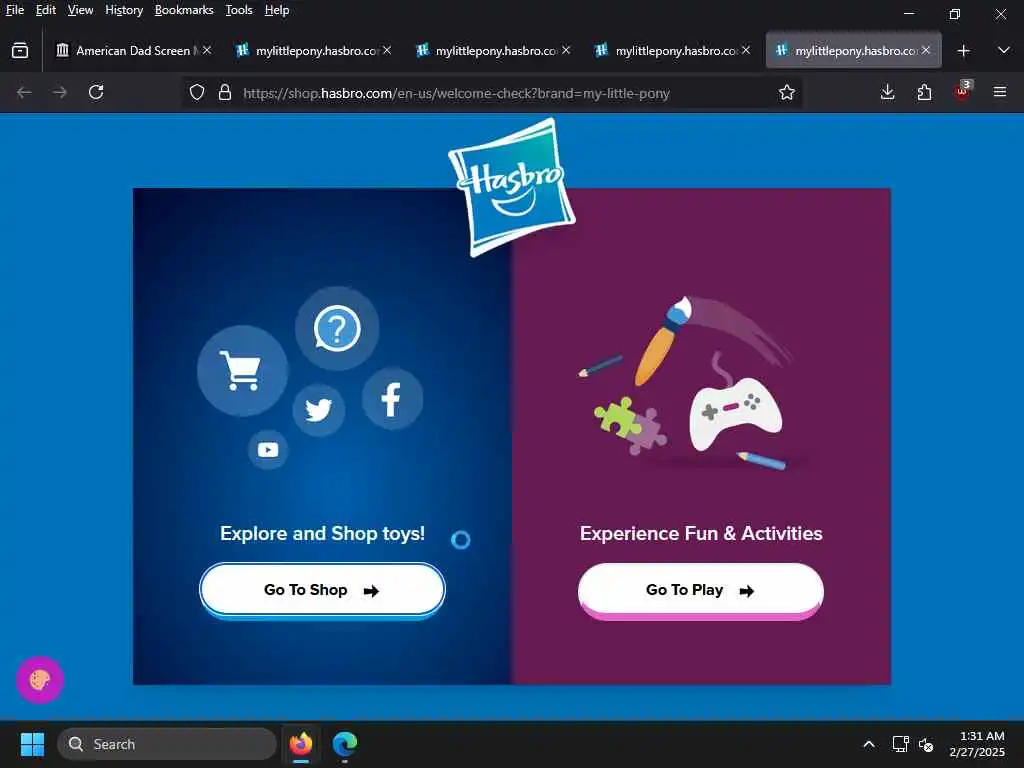
Task: Open the Firefox hamburger application menu
Action: point(1000,92)
